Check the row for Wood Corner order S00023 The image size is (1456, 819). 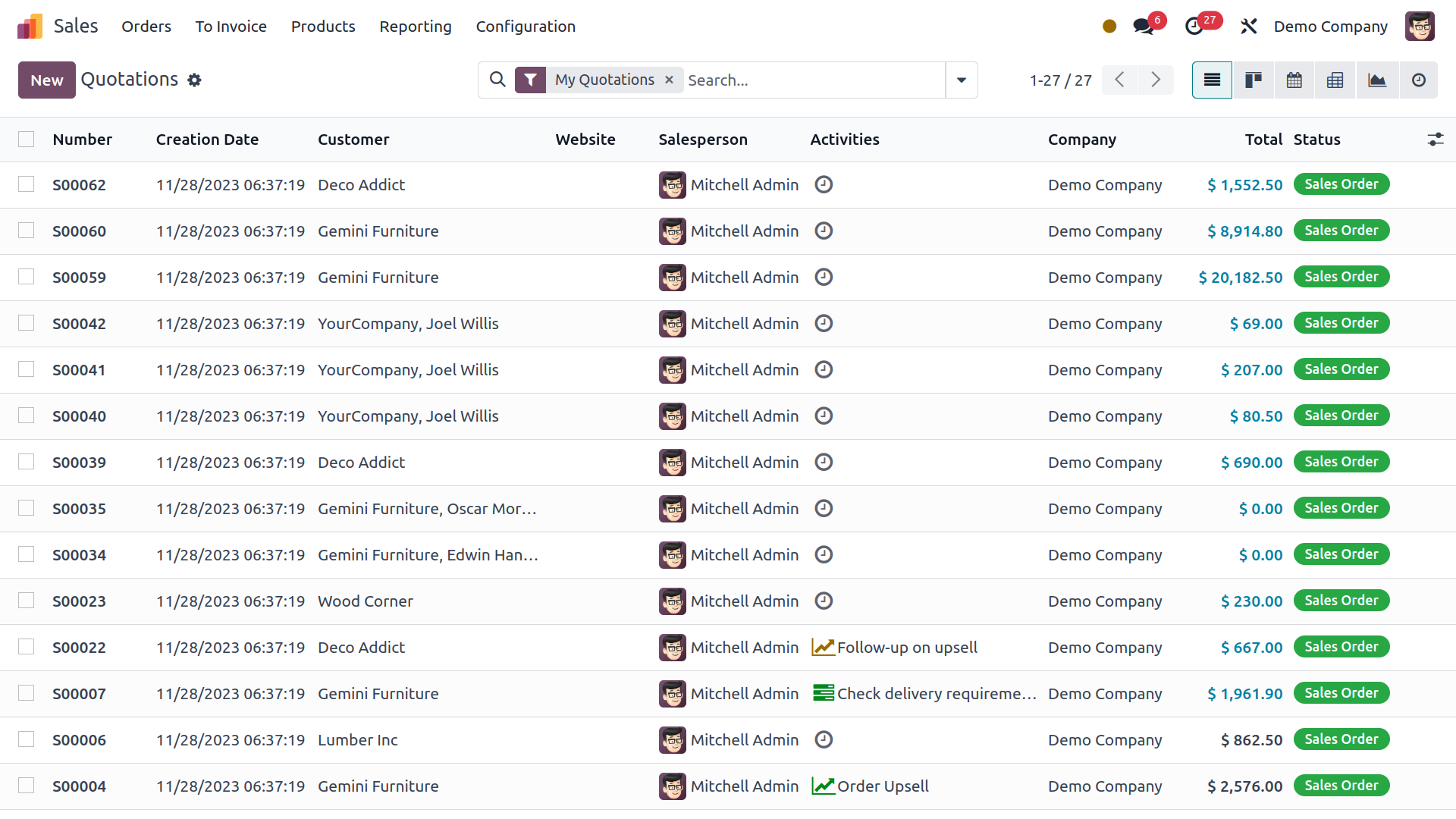click(27, 601)
